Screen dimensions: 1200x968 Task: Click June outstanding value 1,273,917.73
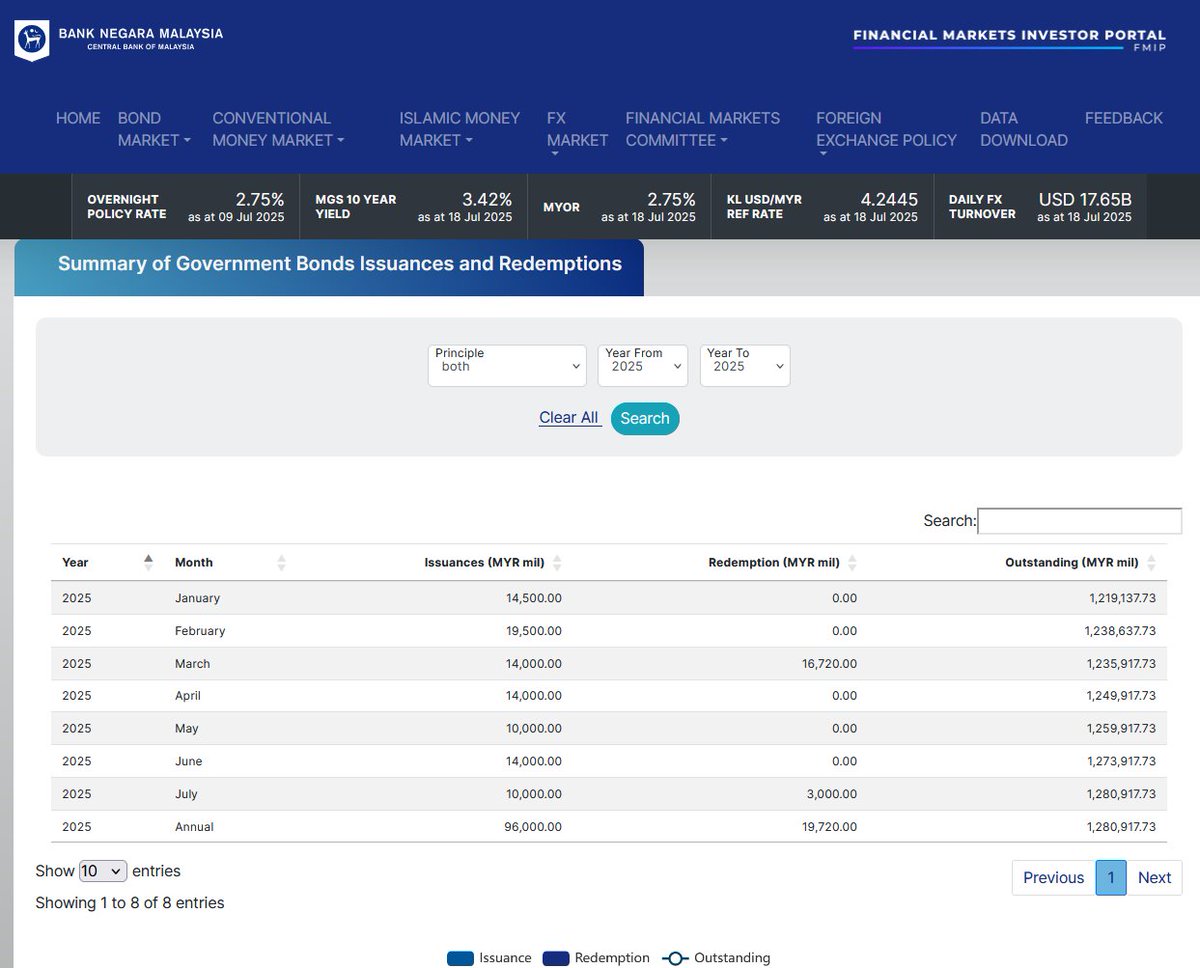coord(1120,762)
